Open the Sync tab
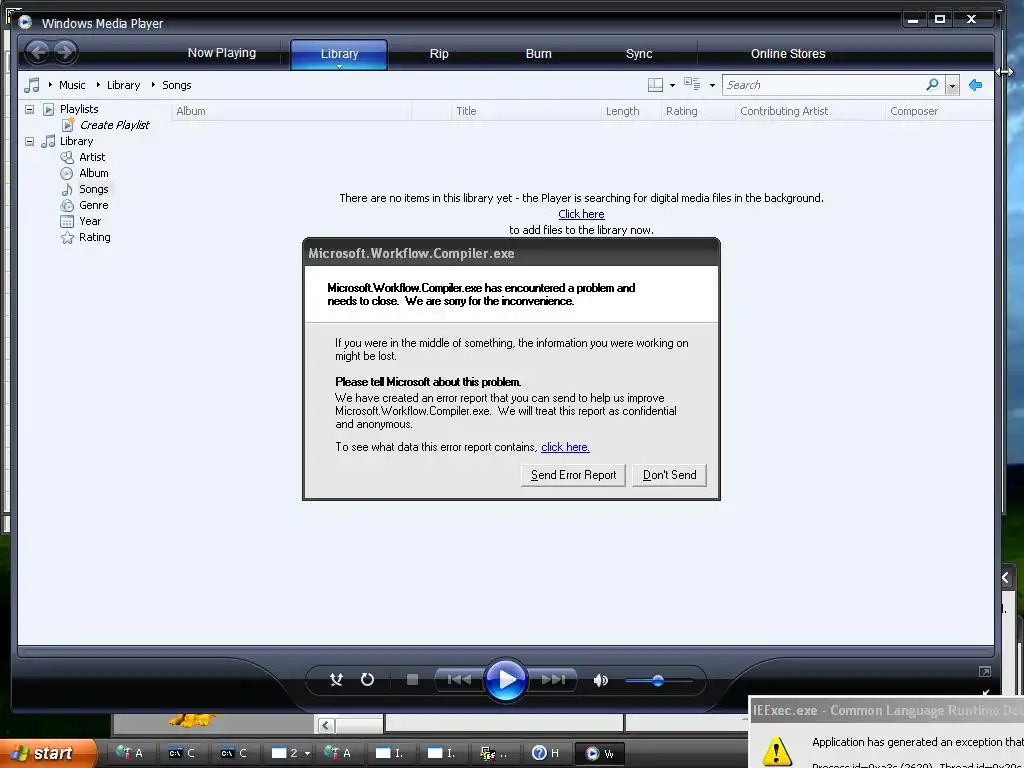The height and width of the screenshot is (768, 1024). click(639, 54)
